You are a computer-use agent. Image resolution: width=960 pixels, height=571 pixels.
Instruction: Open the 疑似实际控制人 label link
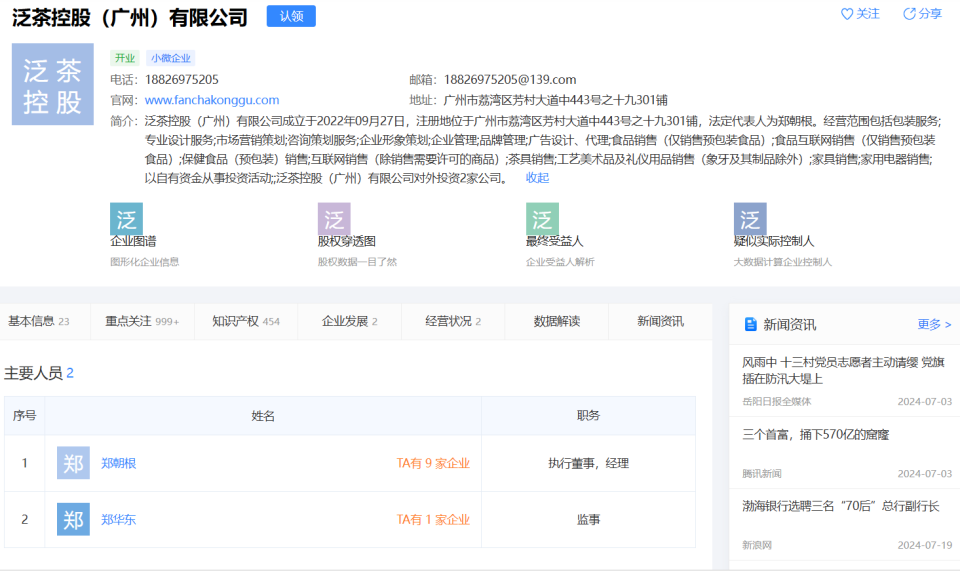(774, 241)
